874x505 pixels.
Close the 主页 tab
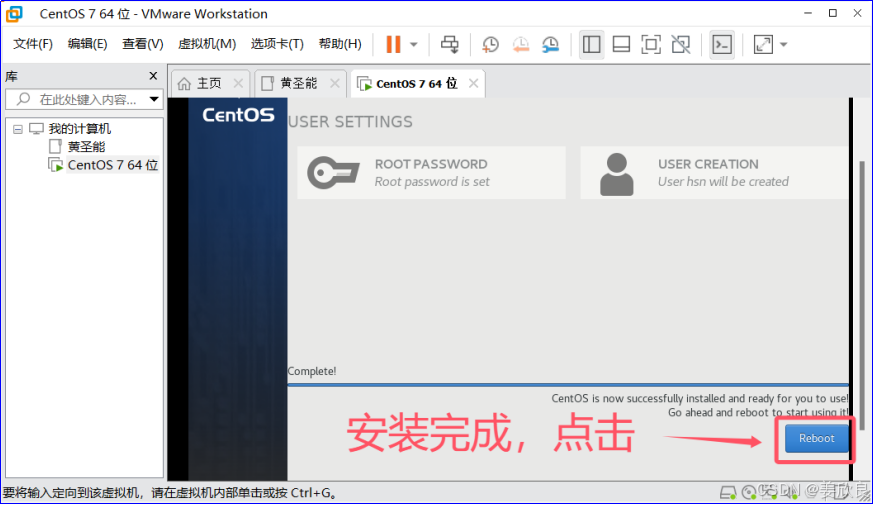[x=238, y=83]
